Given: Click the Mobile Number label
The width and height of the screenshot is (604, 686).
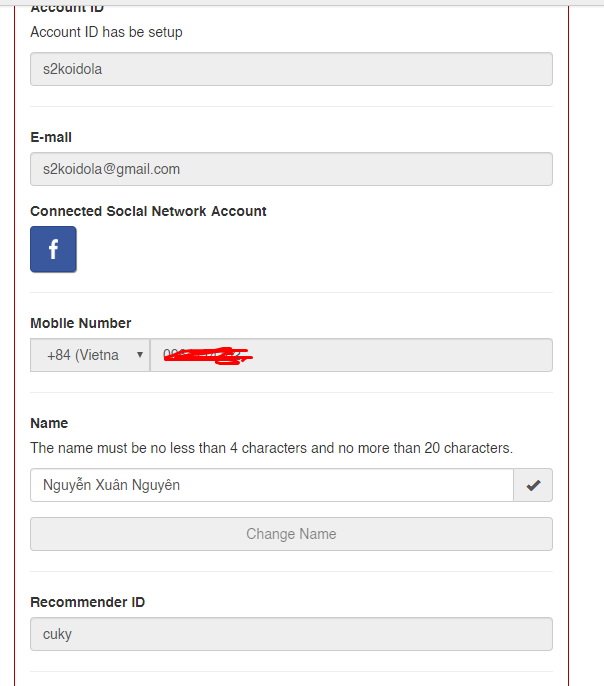Looking at the screenshot, I should point(80,323).
